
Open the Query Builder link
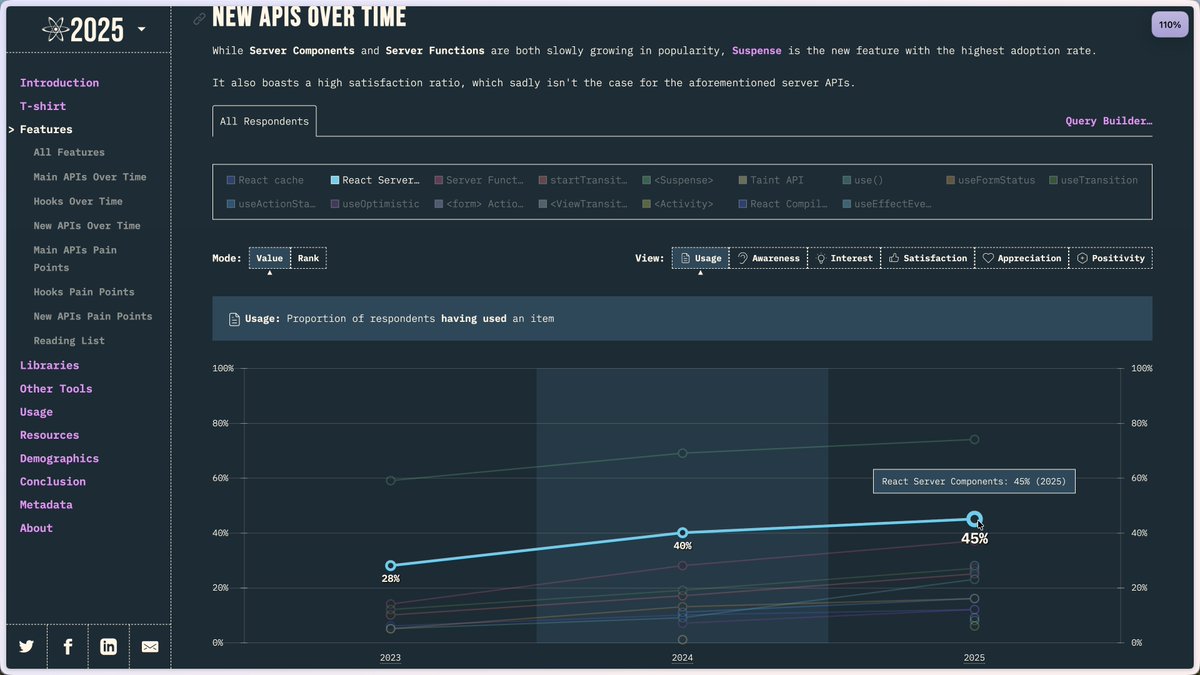point(1109,121)
